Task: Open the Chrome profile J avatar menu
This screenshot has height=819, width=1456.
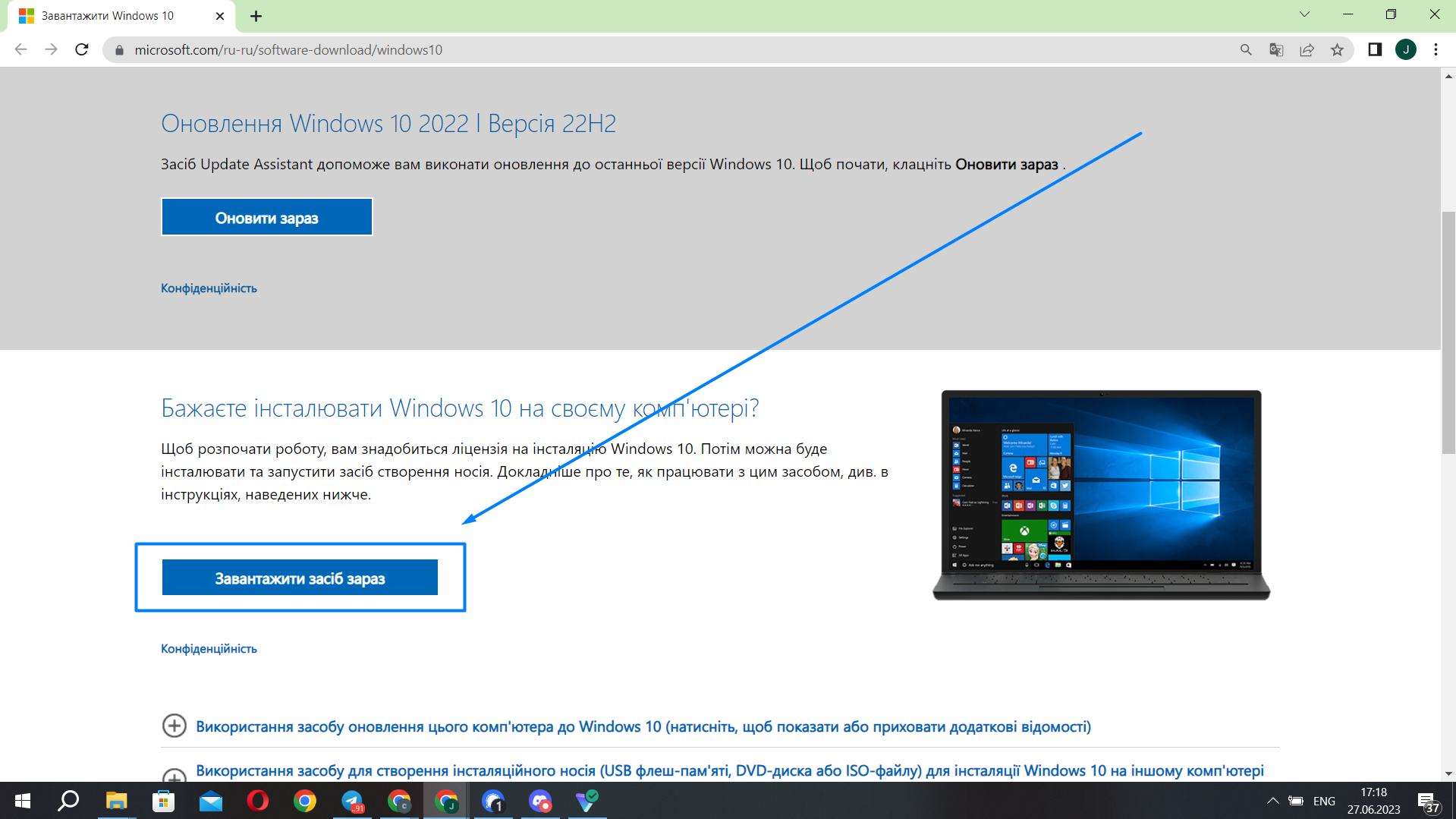Action: (1406, 49)
